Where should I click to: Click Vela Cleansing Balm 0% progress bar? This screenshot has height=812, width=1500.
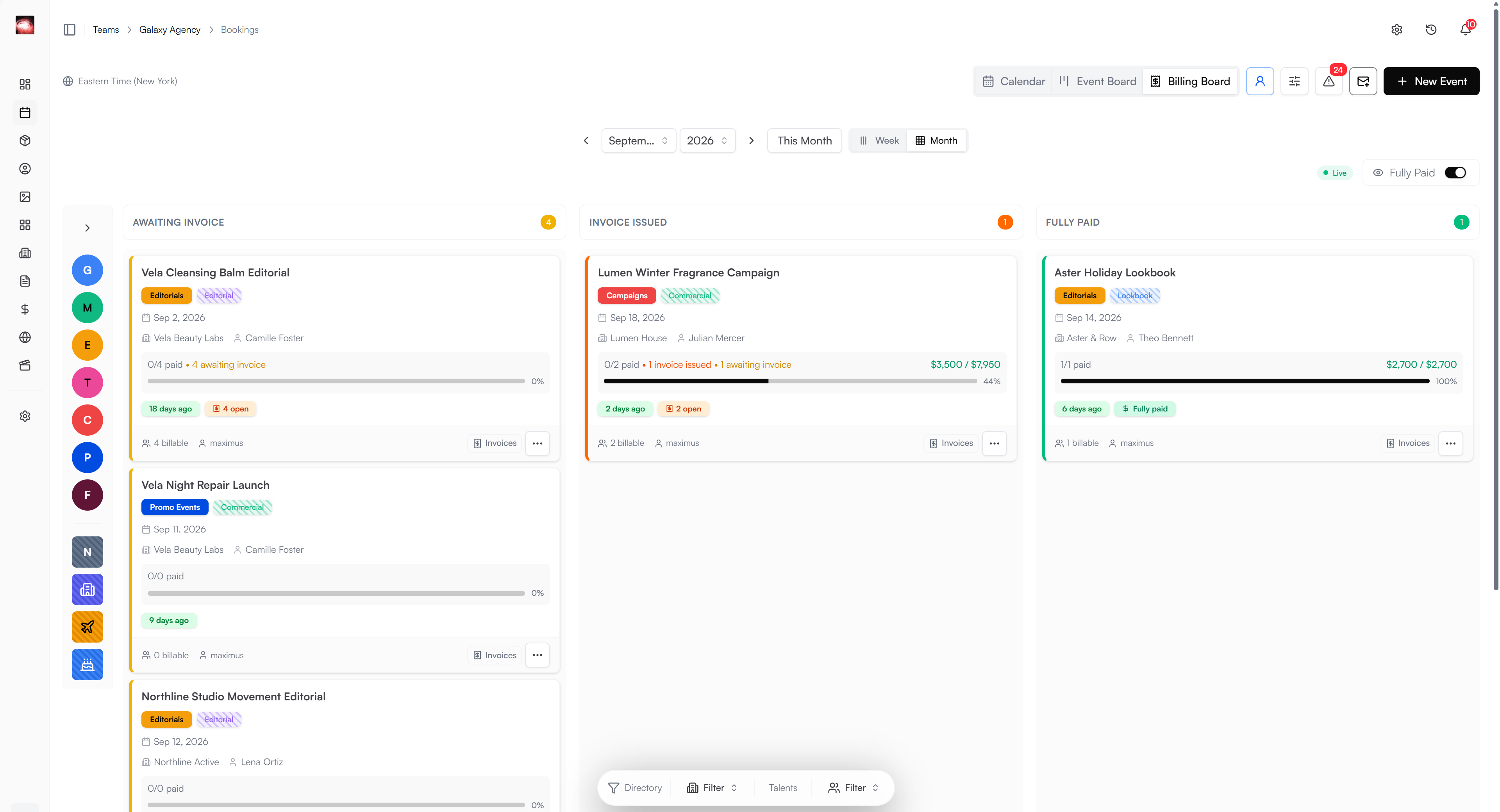336,381
